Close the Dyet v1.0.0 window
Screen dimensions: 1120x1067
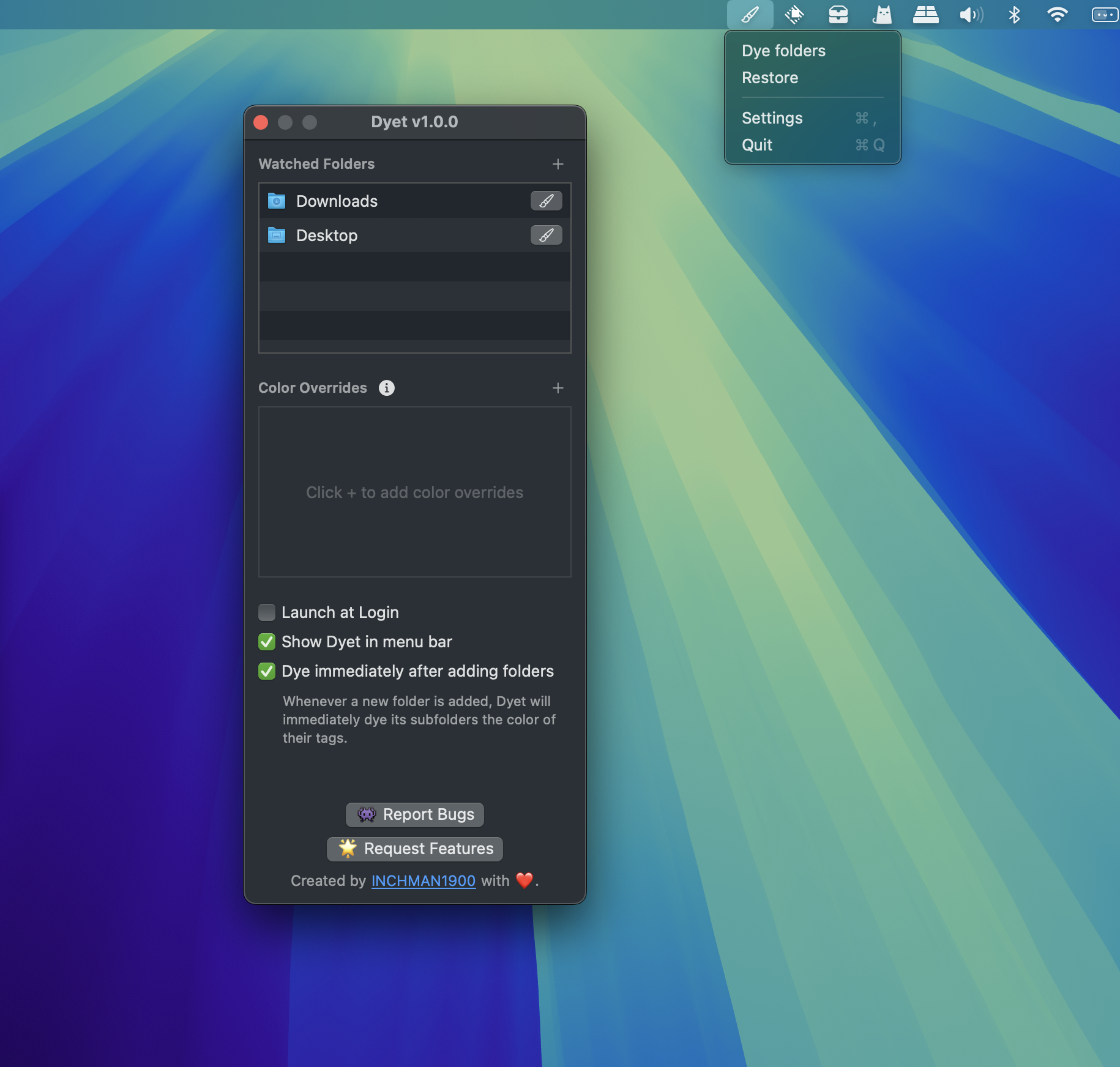(261, 122)
